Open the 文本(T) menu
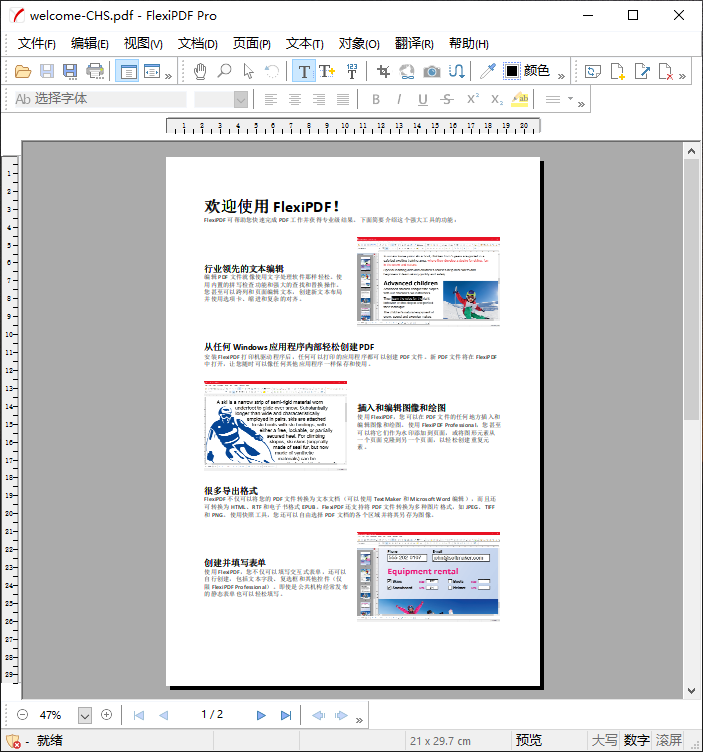This screenshot has height=752, width=703. click(x=305, y=44)
